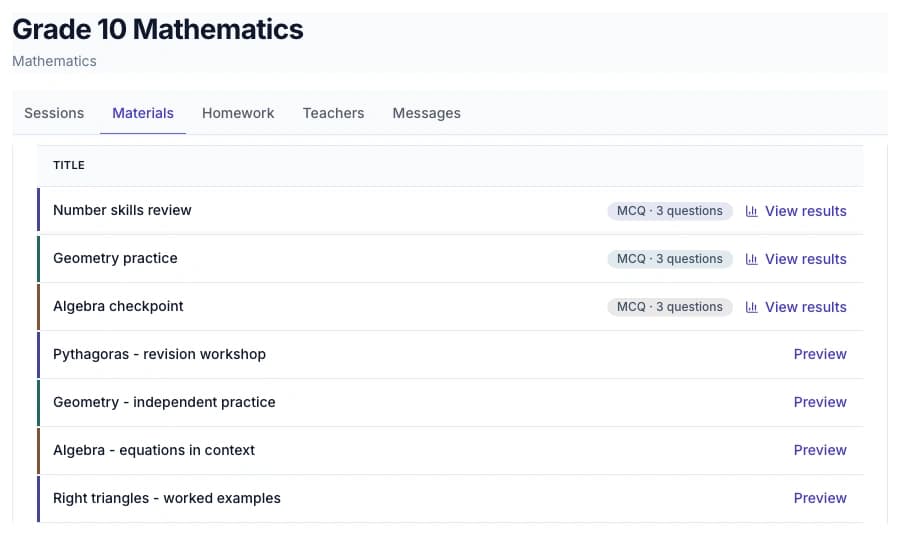
Task: Click bar chart icon in Geometry practice row
Action: pyautogui.click(x=751, y=259)
